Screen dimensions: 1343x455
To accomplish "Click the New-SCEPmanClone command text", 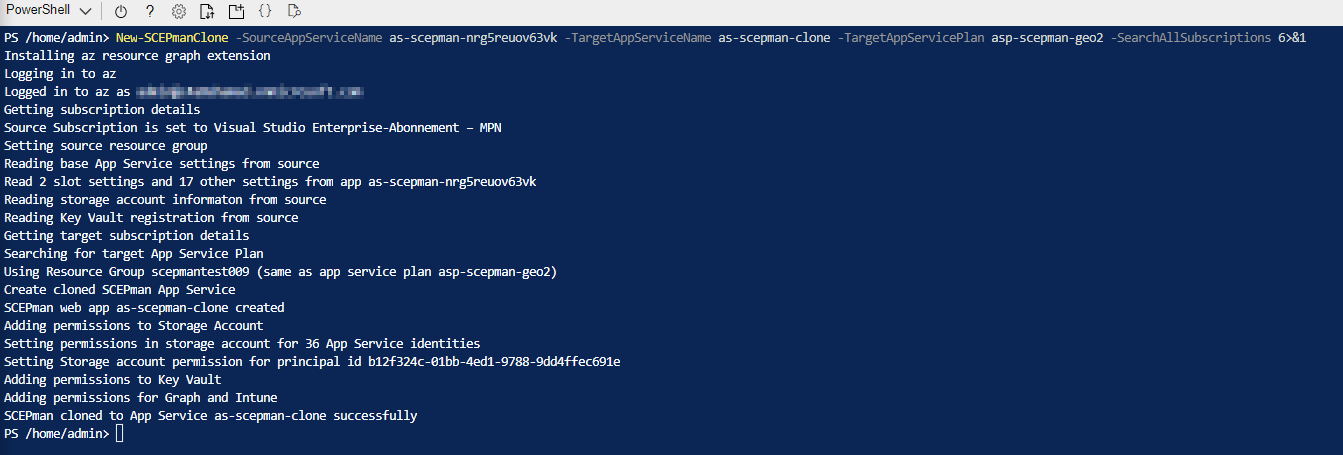I will coord(179,38).
